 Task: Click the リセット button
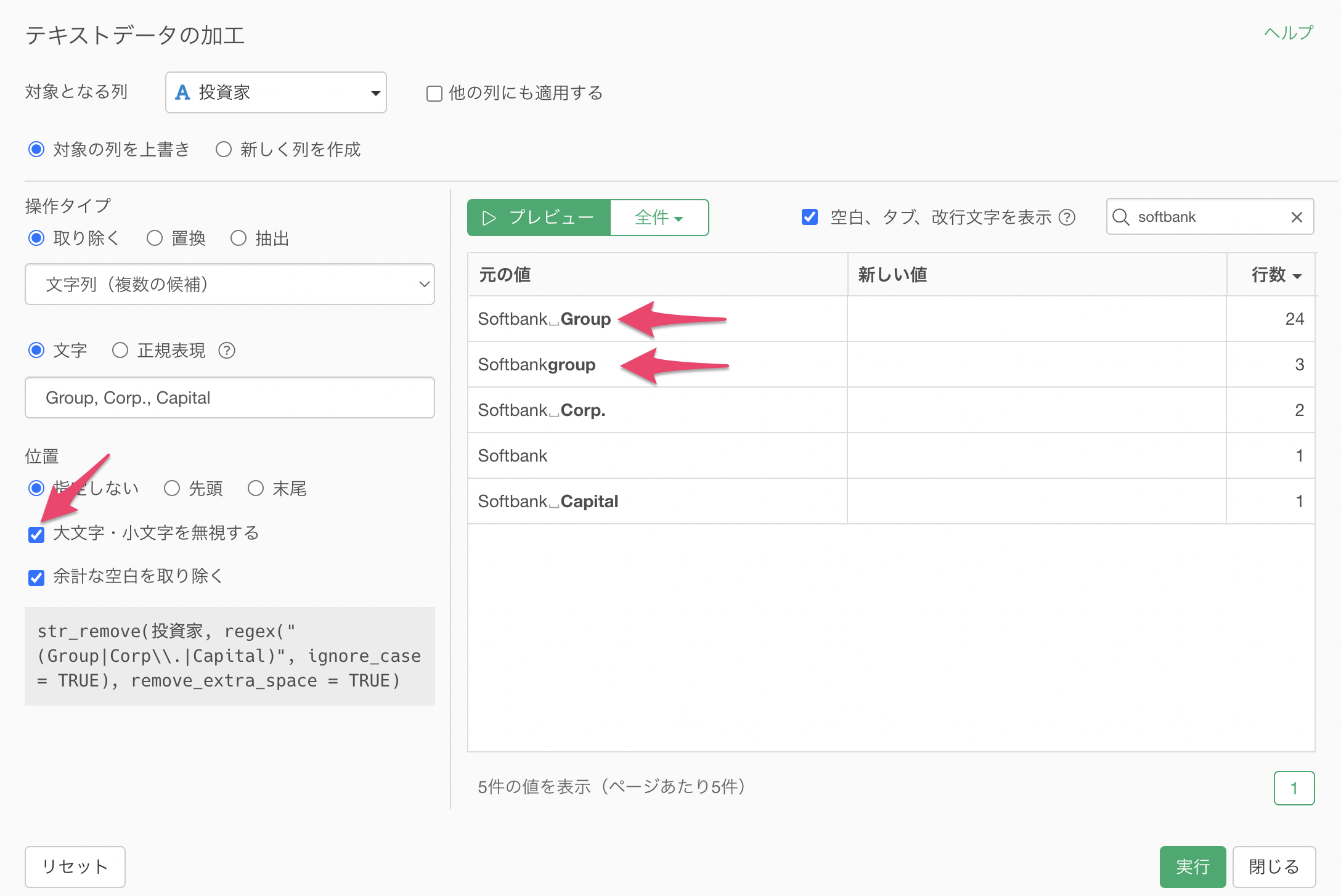pos(75,866)
